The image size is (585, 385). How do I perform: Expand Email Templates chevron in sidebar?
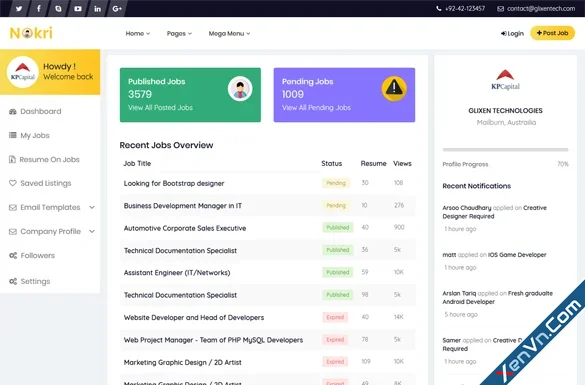coord(92,207)
